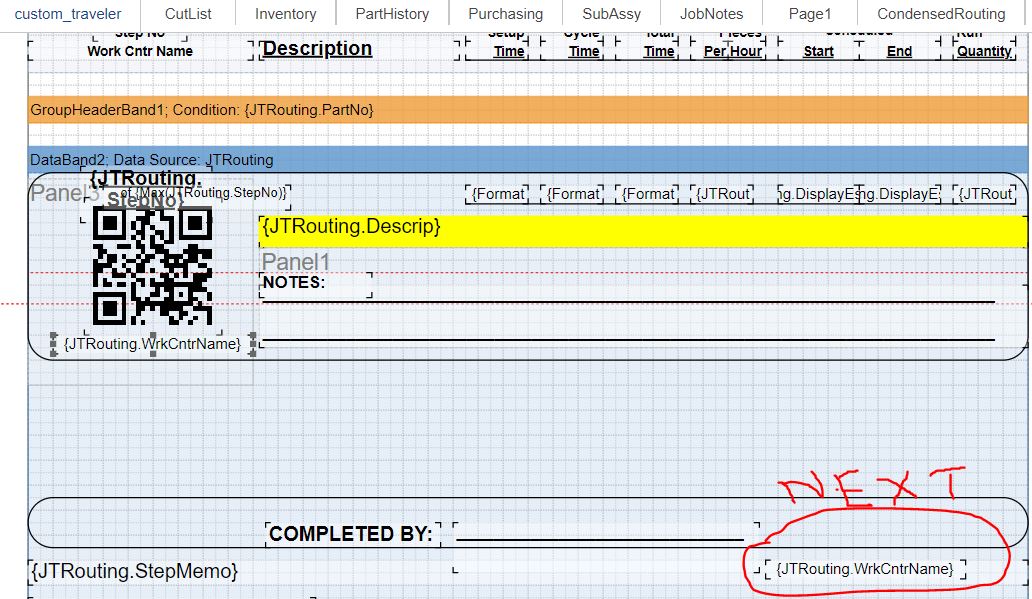Open the CondensedRouting tab
Image resolution: width=1032 pixels, height=599 pixels.
tap(941, 14)
